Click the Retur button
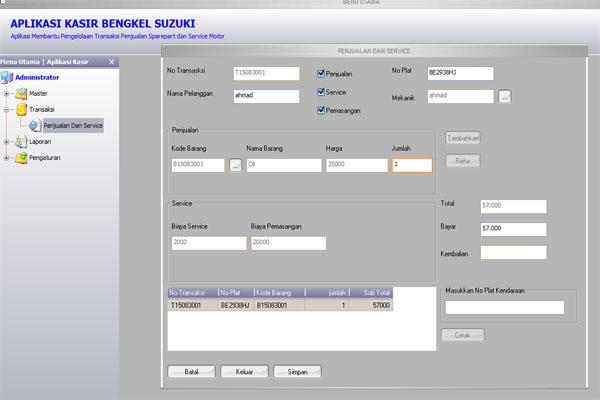 [x=463, y=161]
